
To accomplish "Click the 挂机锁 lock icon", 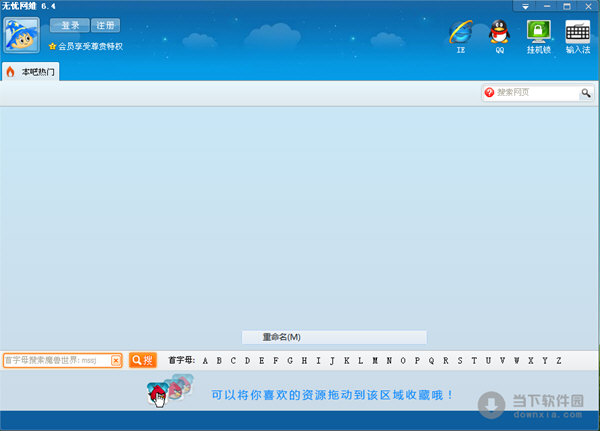I will pyautogui.click(x=539, y=32).
